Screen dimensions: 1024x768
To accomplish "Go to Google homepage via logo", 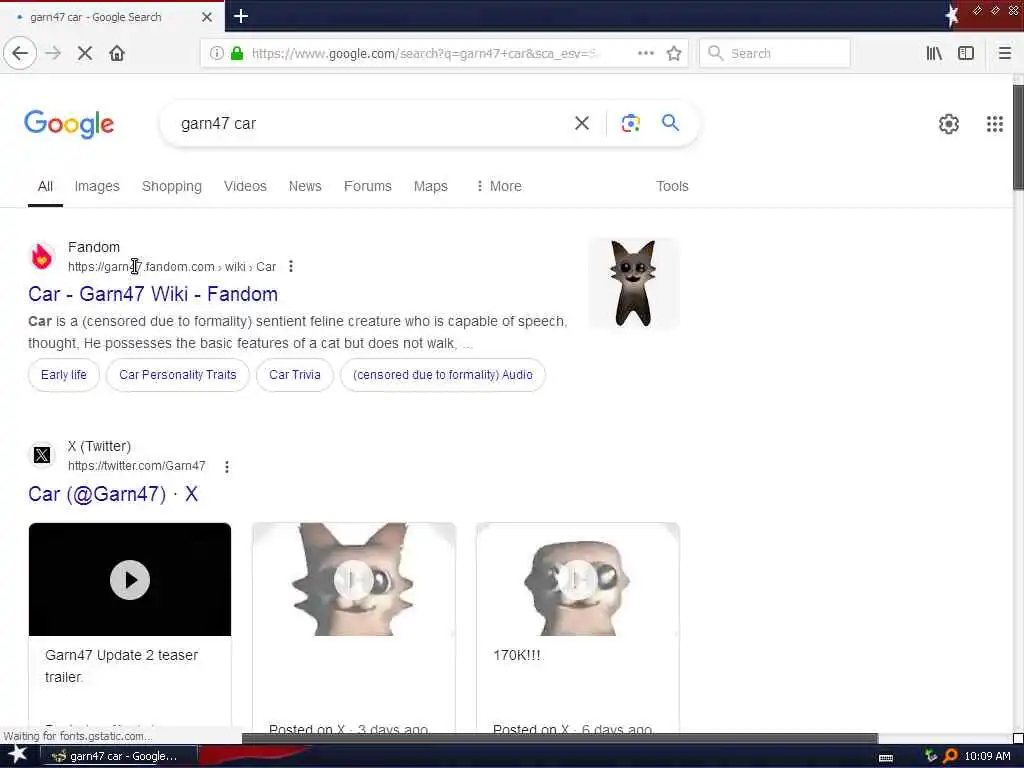I will (x=69, y=124).
